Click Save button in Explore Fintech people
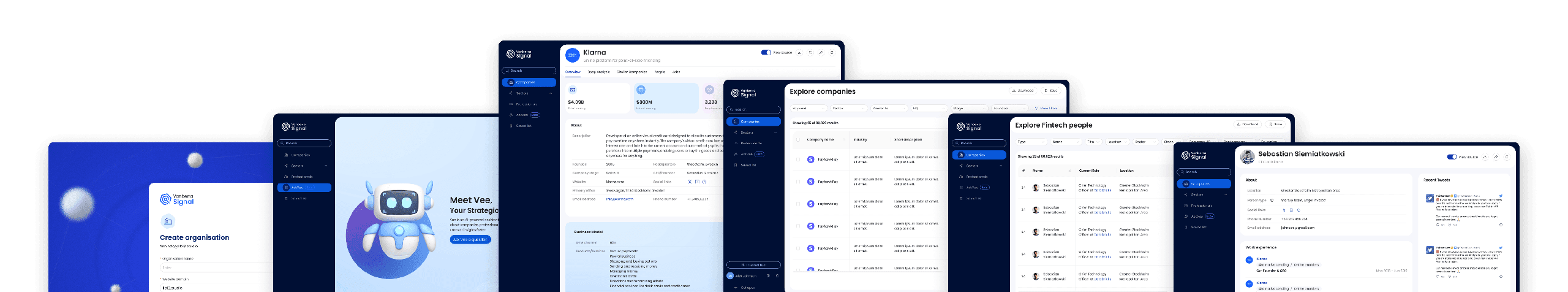 click(x=1276, y=125)
